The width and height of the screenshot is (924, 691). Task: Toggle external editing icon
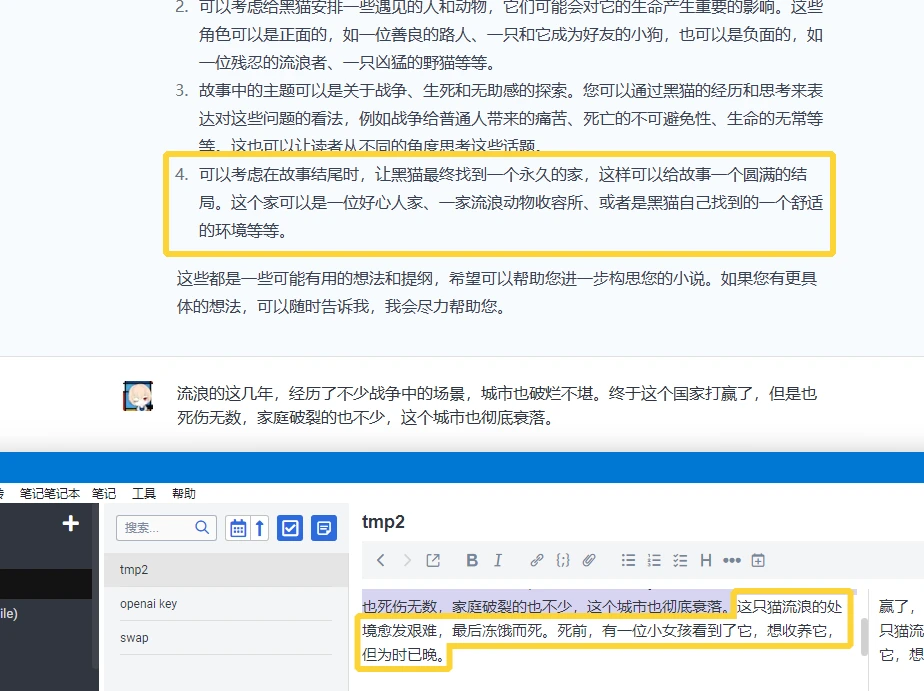433,560
